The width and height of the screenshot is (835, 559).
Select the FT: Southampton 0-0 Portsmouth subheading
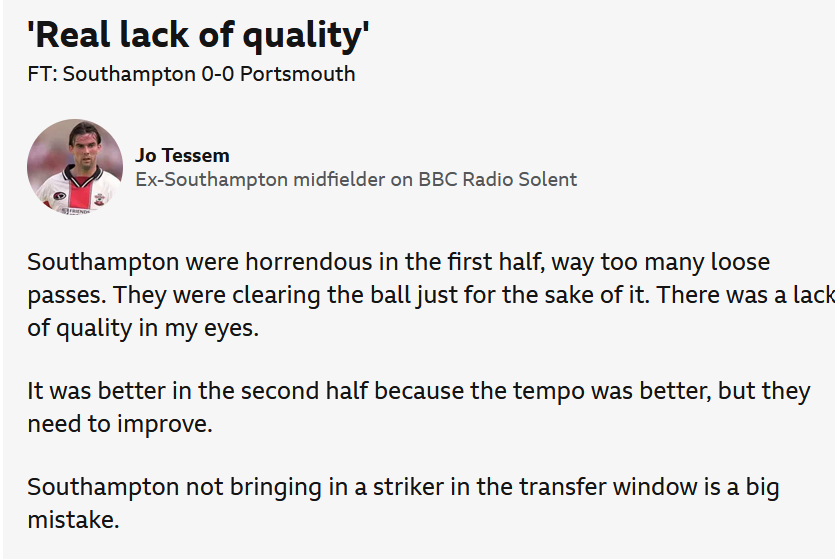[191, 73]
